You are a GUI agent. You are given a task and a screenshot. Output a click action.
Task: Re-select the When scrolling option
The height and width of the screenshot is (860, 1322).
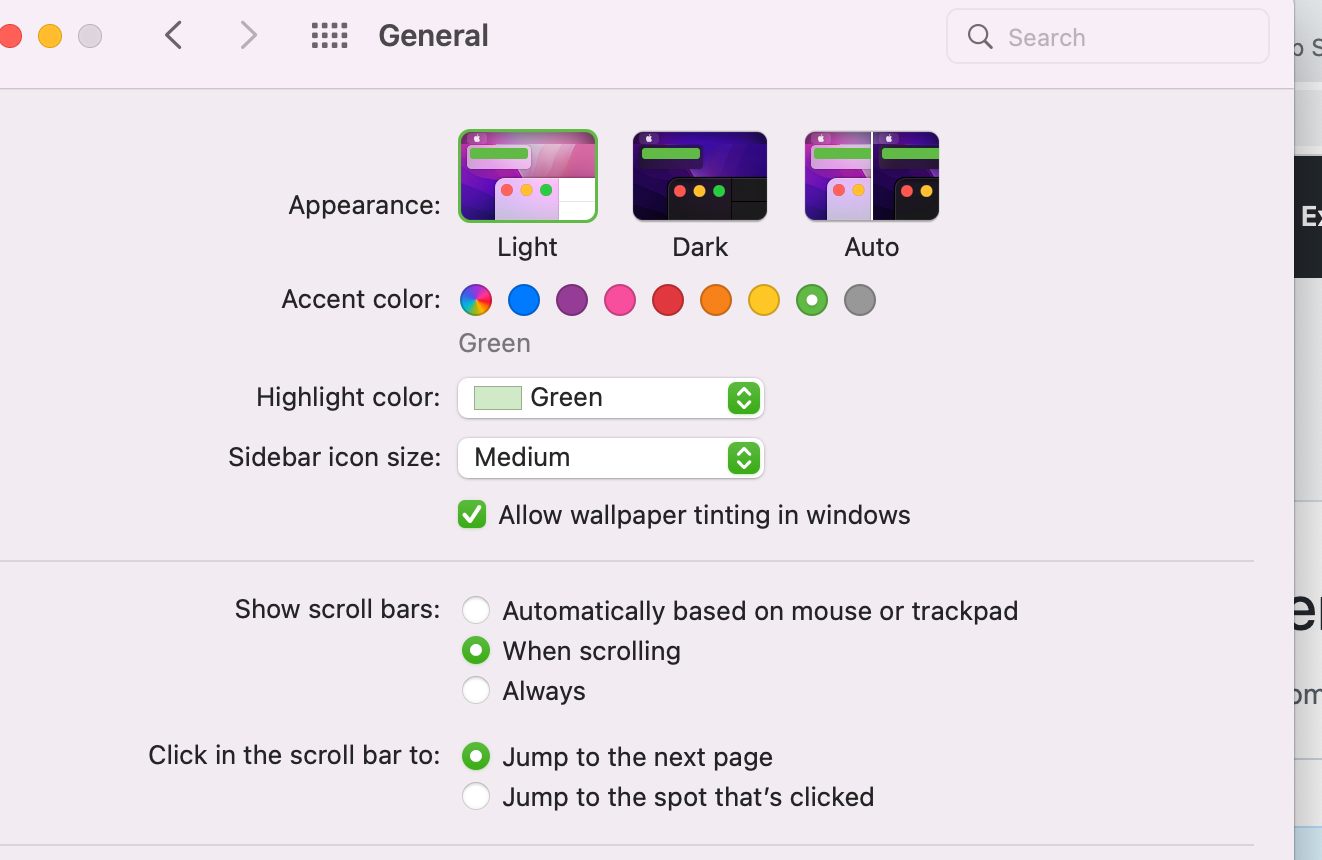(476, 650)
